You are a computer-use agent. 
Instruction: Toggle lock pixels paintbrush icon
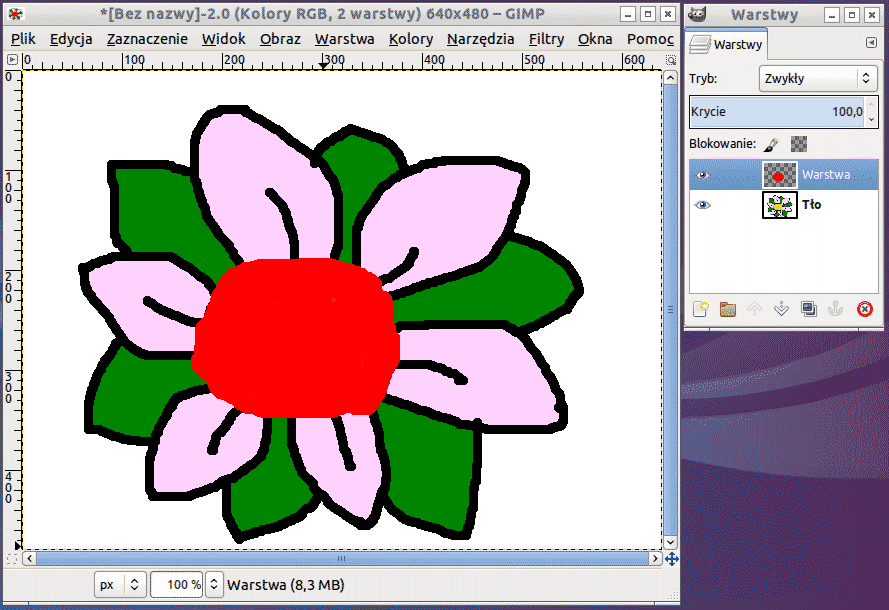point(771,144)
